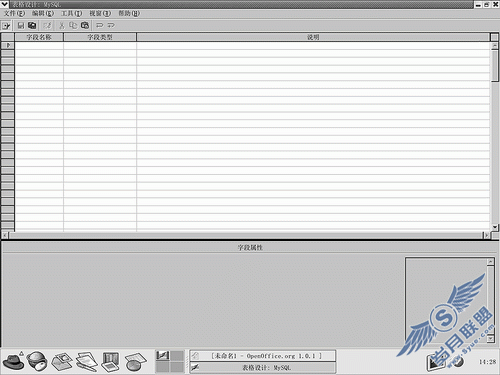Launch the web browser globe icon in panel
Image resolution: width=500 pixels, height=375 pixels.
pyautogui.click(x=37, y=361)
